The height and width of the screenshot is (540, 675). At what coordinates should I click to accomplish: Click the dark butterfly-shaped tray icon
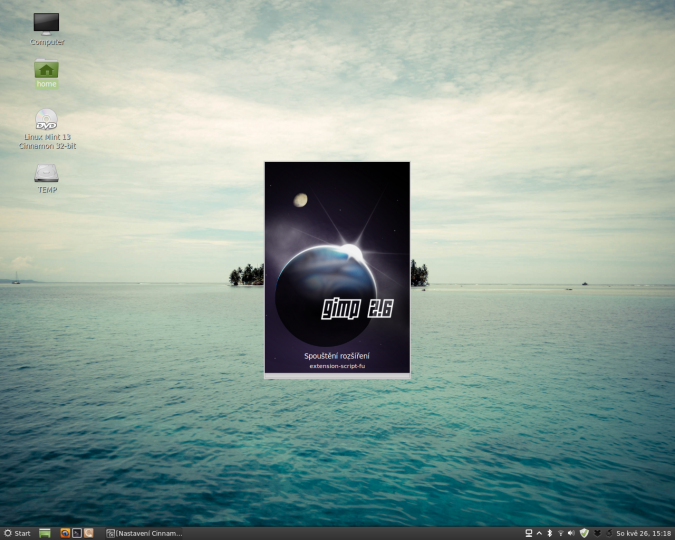pos(598,533)
